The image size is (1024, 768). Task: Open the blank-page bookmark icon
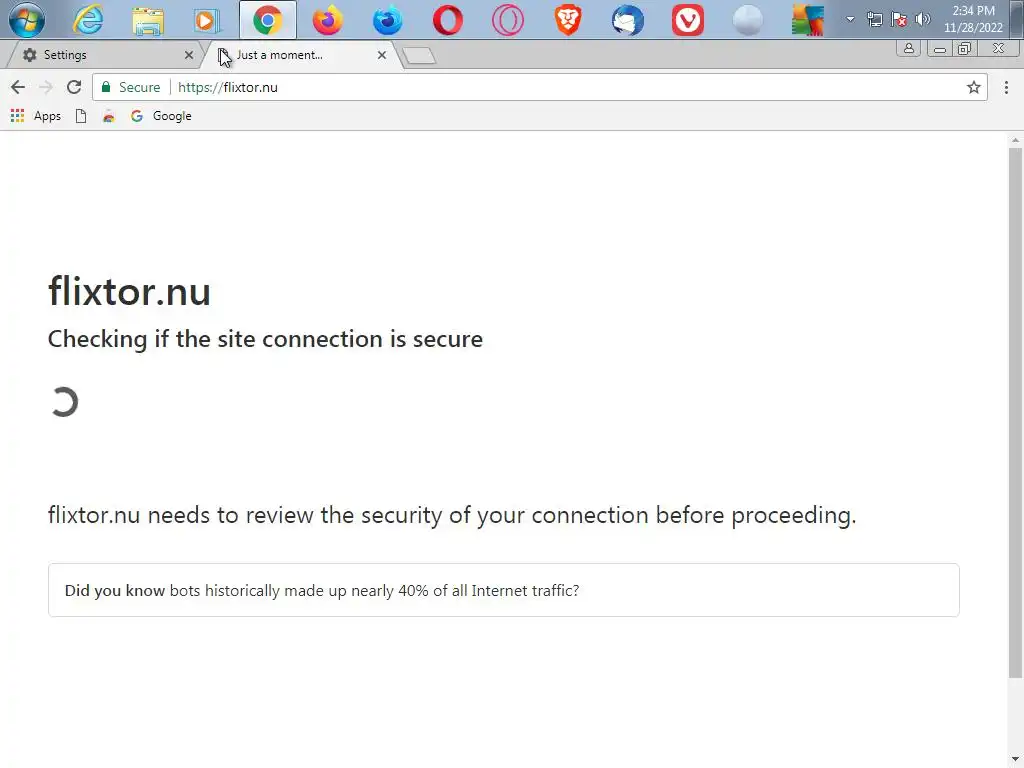(81, 116)
